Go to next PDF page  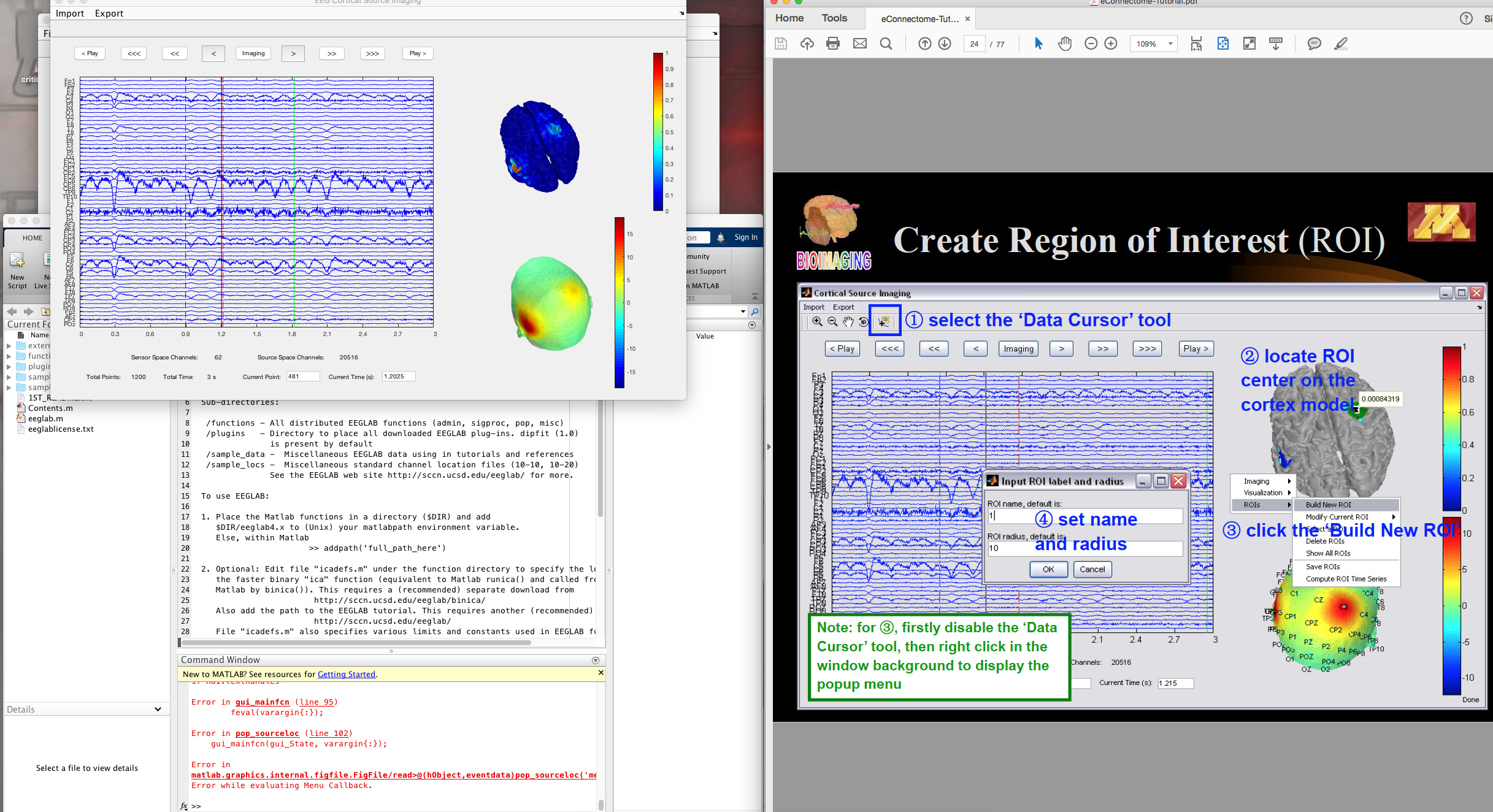click(945, 44)
